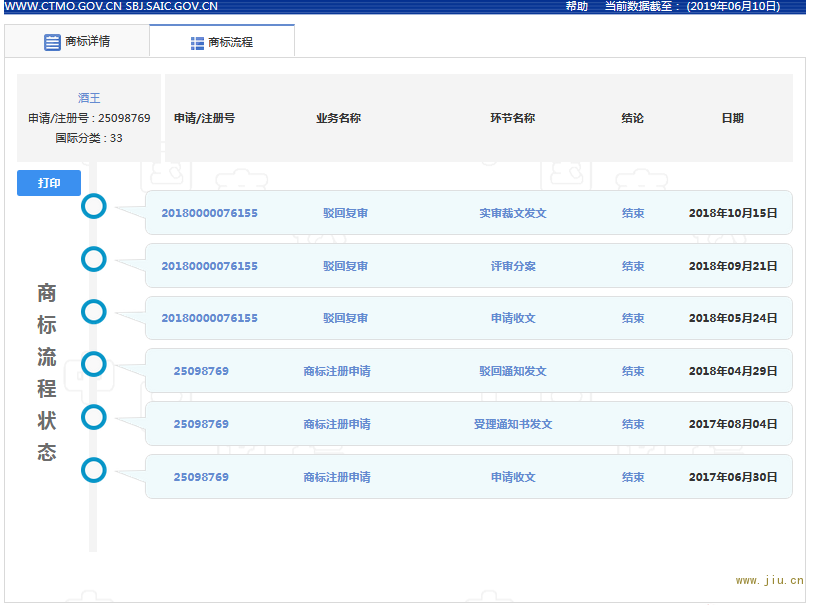The width and height of the screenshot is (813, 605).
Task: Click 结束 in the 2018年04月29日 row
Action: pyautogui.click(x=633, y=371)
